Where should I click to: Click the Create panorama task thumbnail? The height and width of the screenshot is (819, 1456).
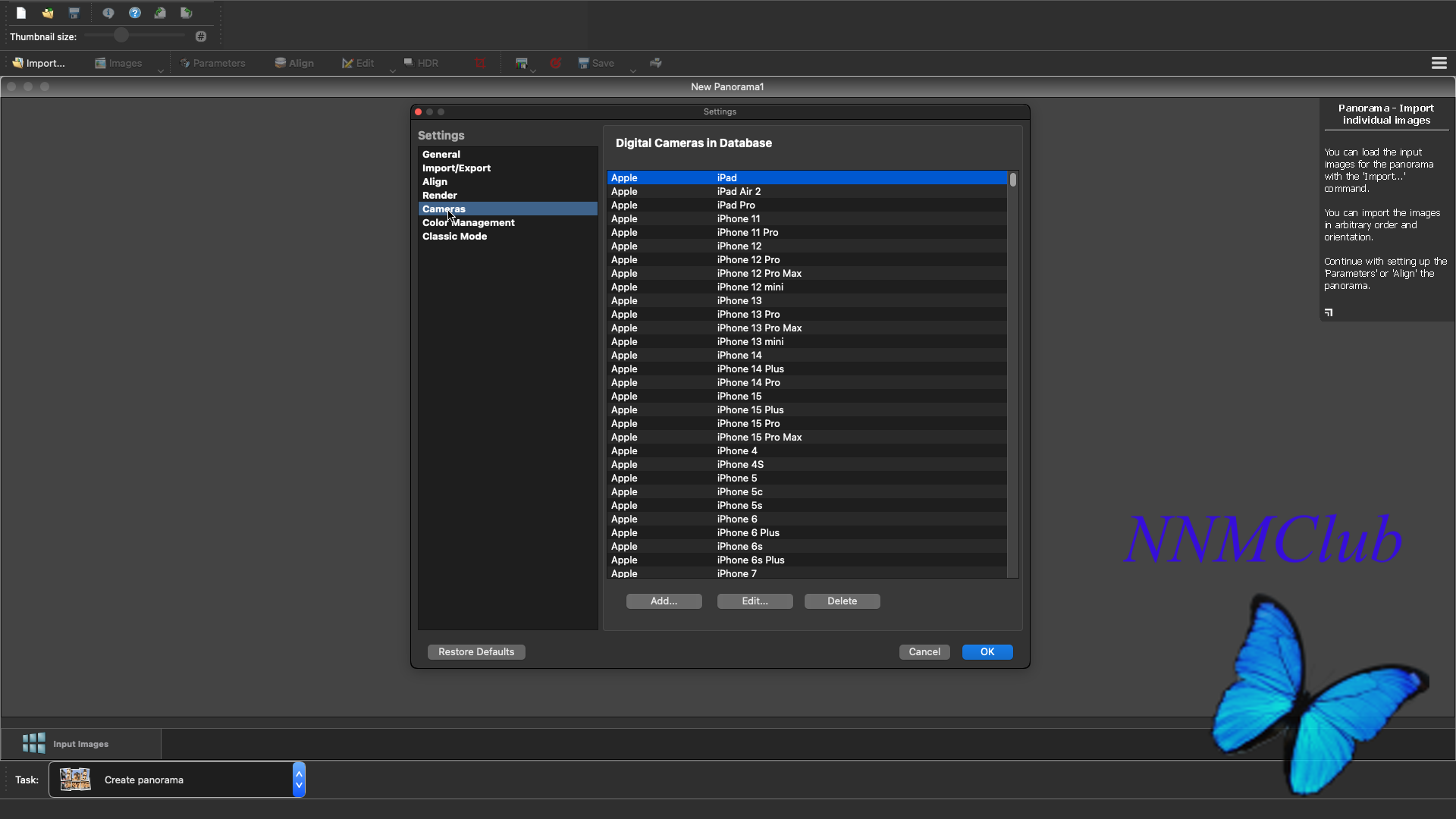pos(75,780)
